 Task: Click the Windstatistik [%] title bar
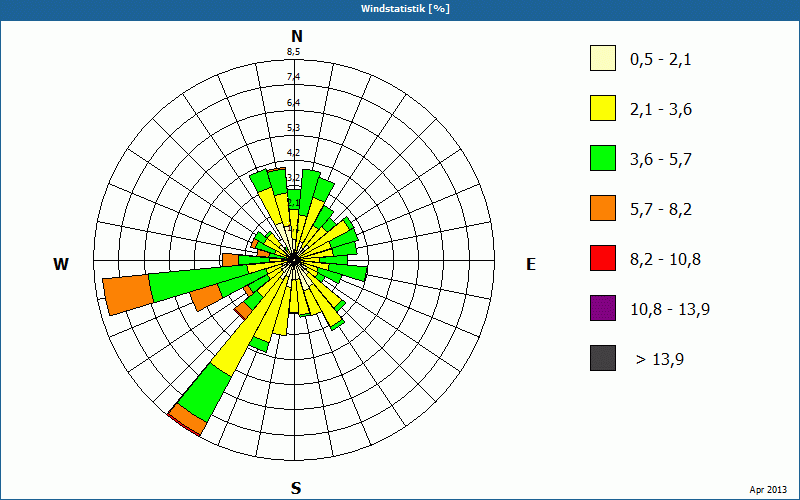tap(400, 9)
